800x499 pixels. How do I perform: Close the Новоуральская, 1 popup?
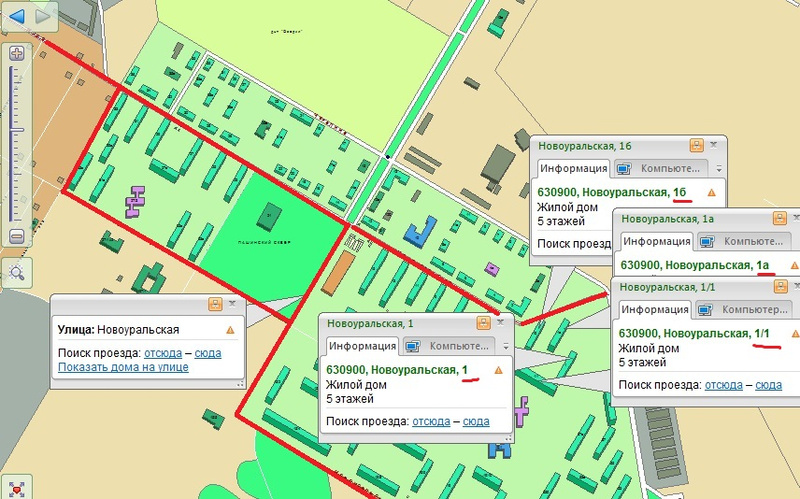501,322
